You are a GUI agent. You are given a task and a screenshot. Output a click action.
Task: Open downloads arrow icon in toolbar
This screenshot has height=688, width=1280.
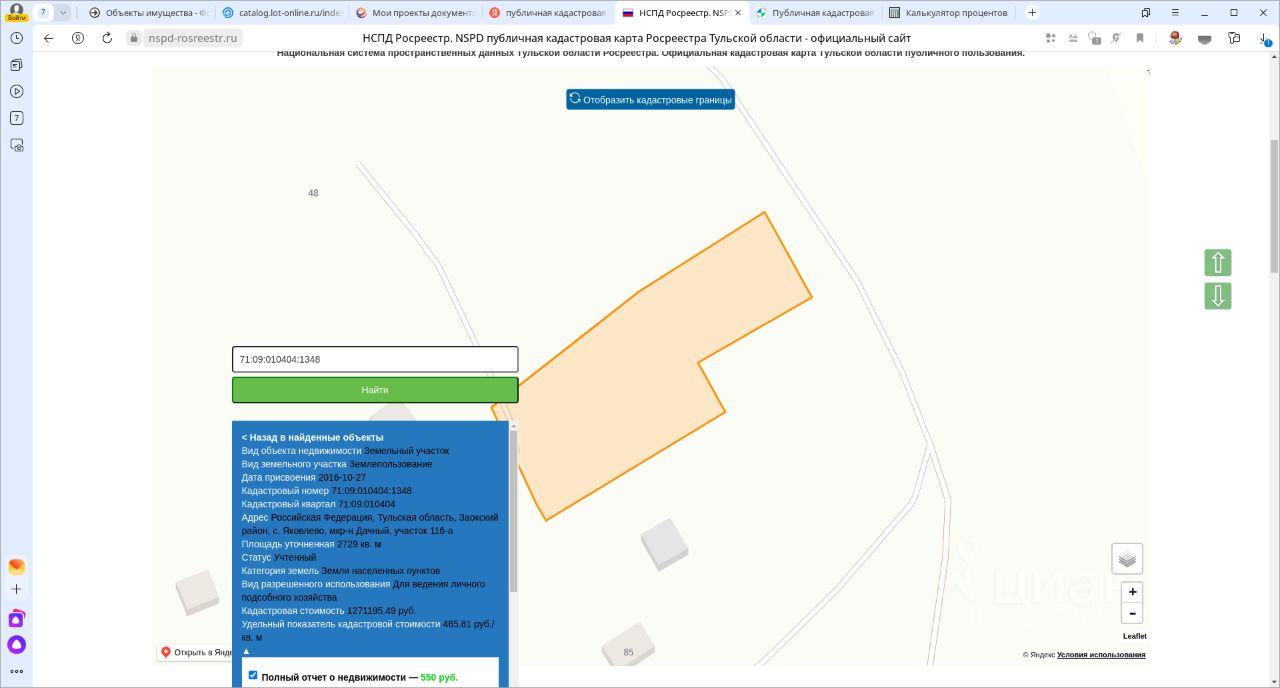pyautogui.click(x=1264, y=38)
